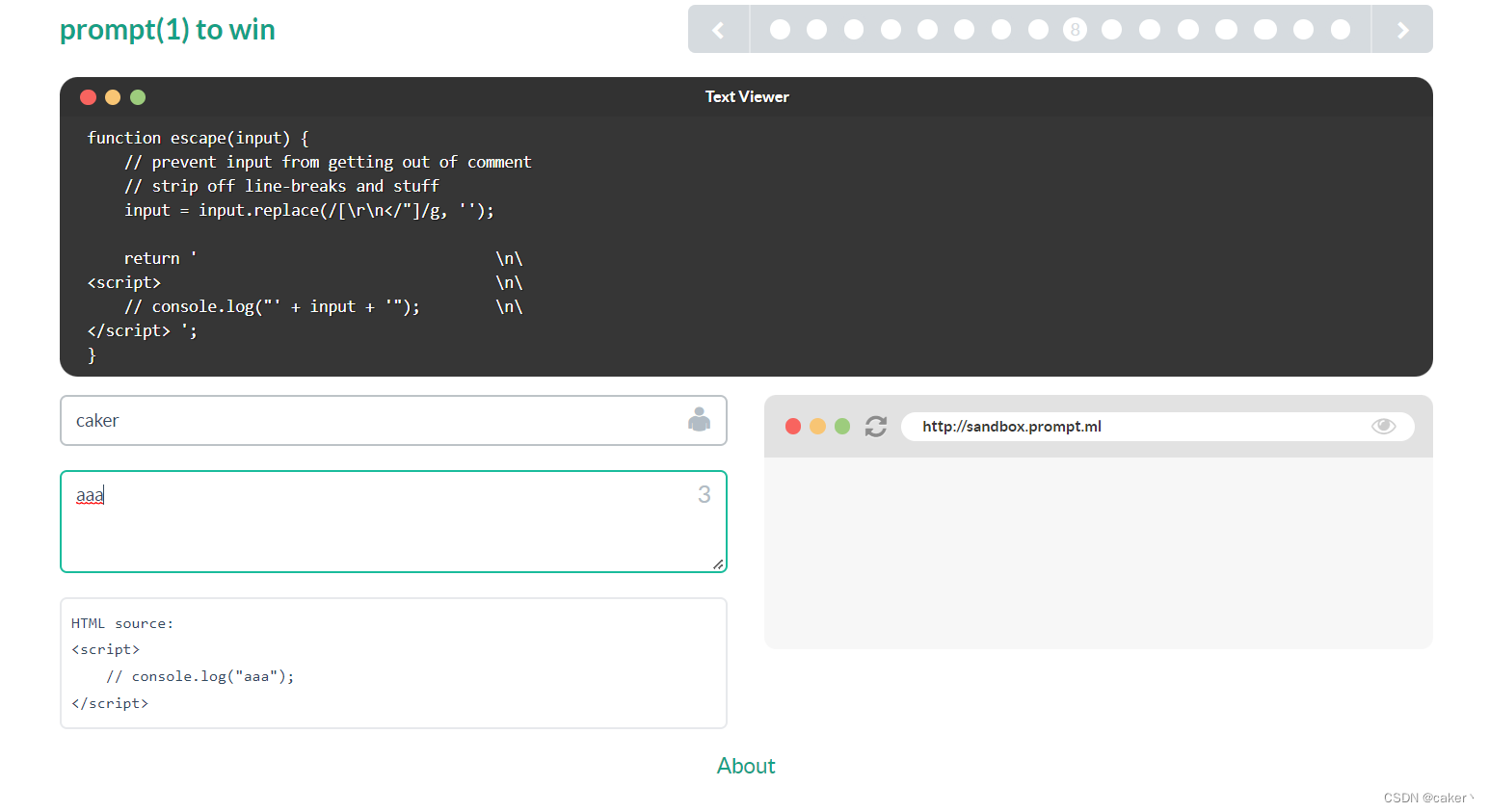Click red dot of sandbox browser panel
1489x812 pixels.
coord(793,427)
